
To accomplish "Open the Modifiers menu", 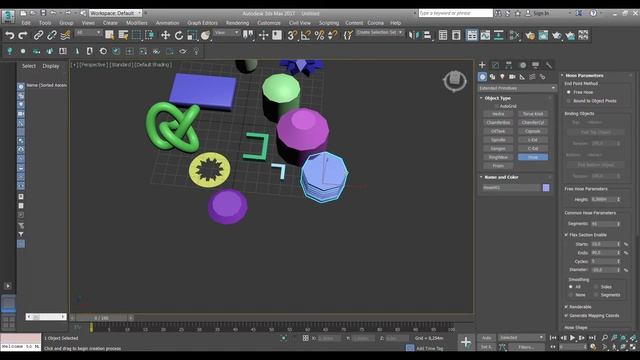I will [x=137, y=23].
